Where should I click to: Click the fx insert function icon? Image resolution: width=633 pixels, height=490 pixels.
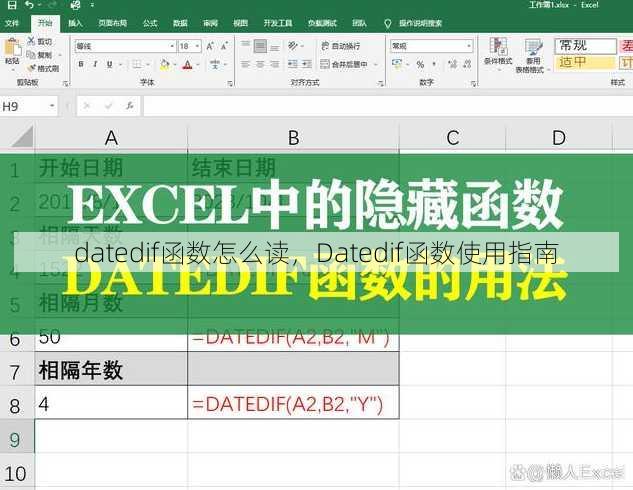130,106
